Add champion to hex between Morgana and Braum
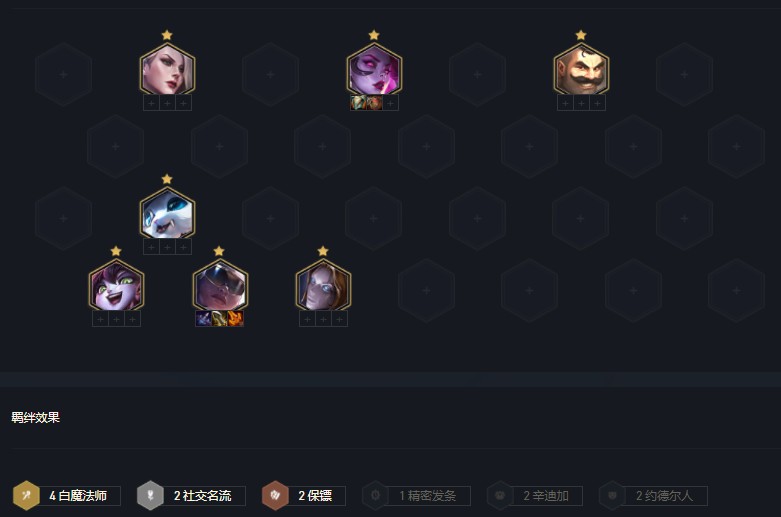This screenshot has height=517, width=781. point(477,74)
